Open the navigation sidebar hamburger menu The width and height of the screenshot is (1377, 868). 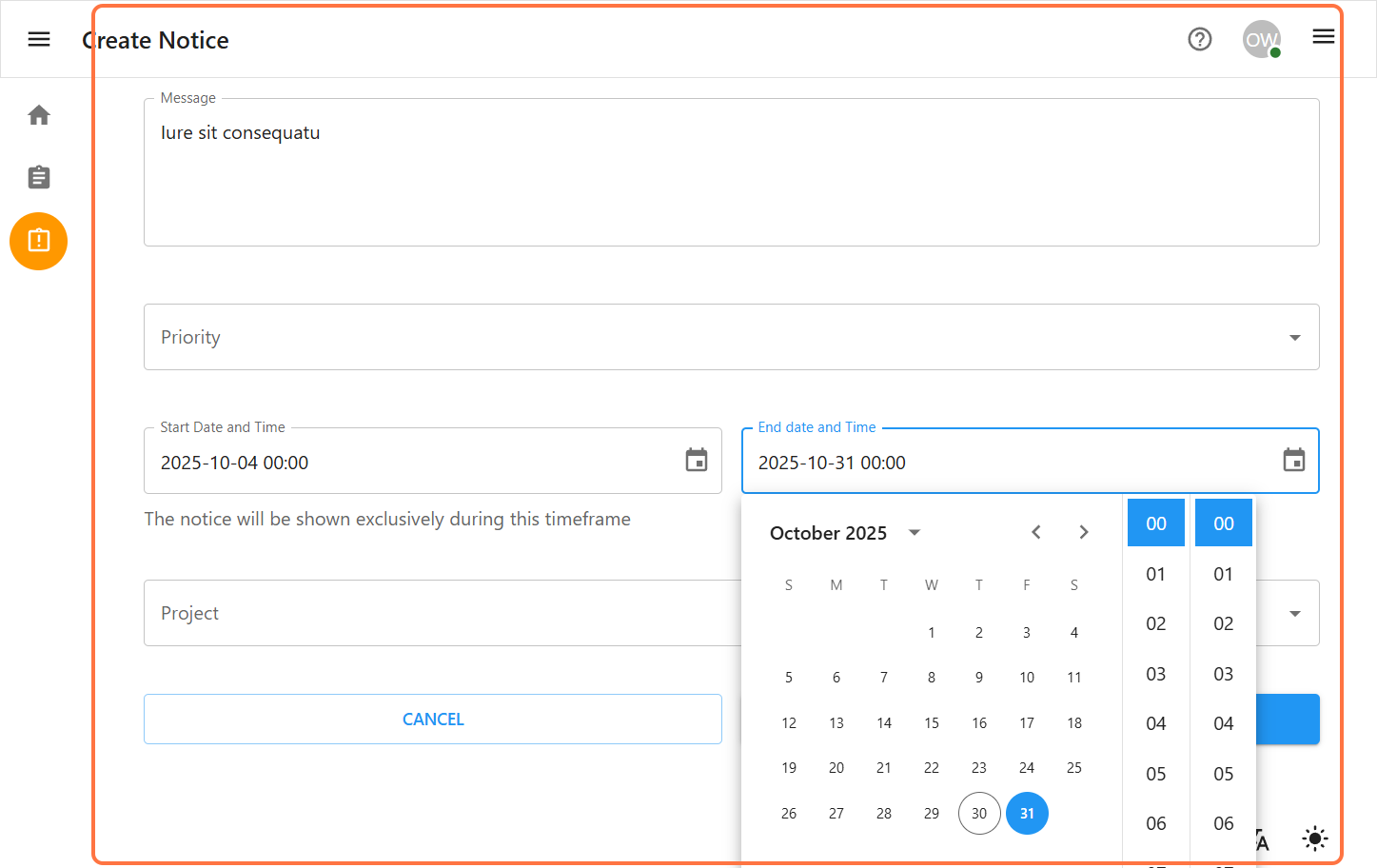pyautogui.click(x=38, y=39)
